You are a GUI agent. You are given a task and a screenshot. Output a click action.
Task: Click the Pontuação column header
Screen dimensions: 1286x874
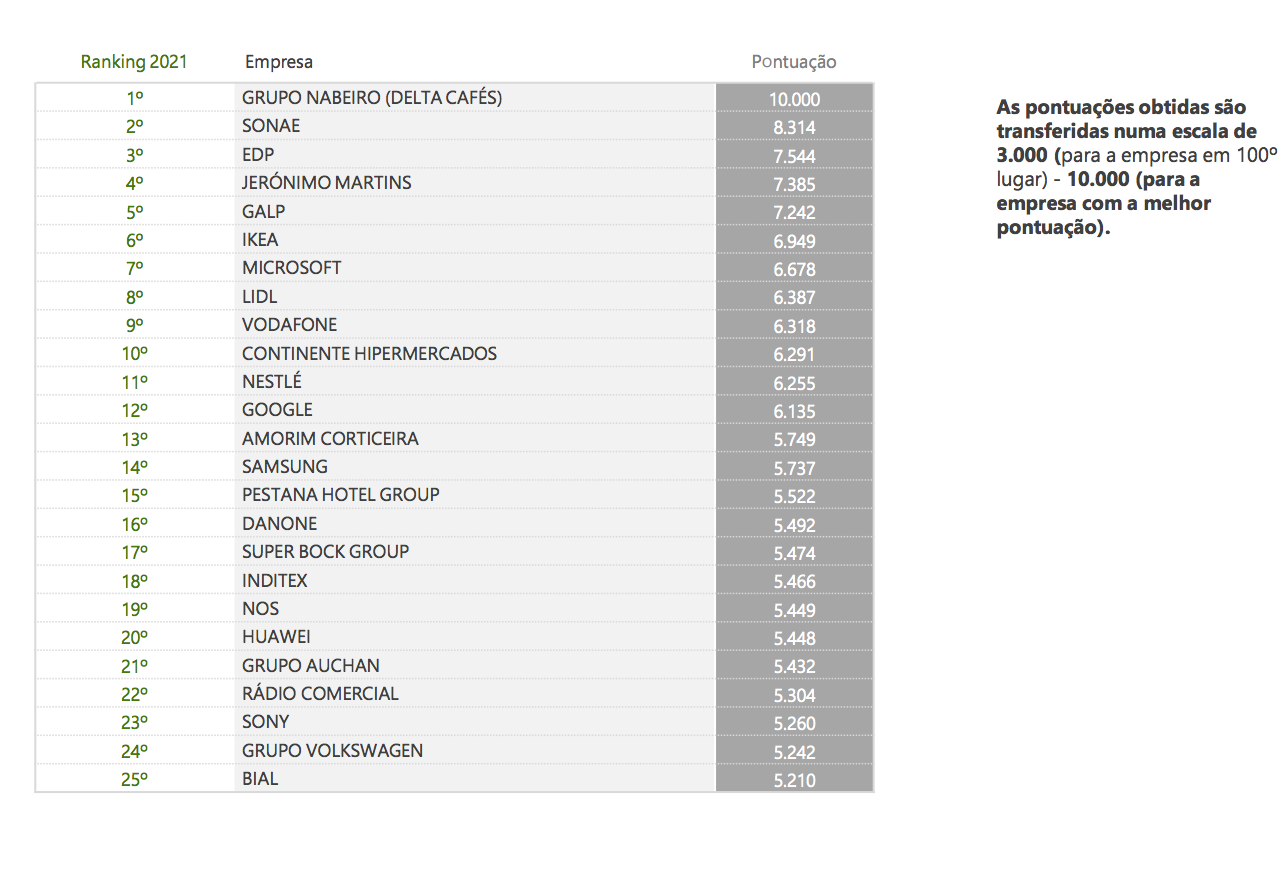[x=794, y=62]
